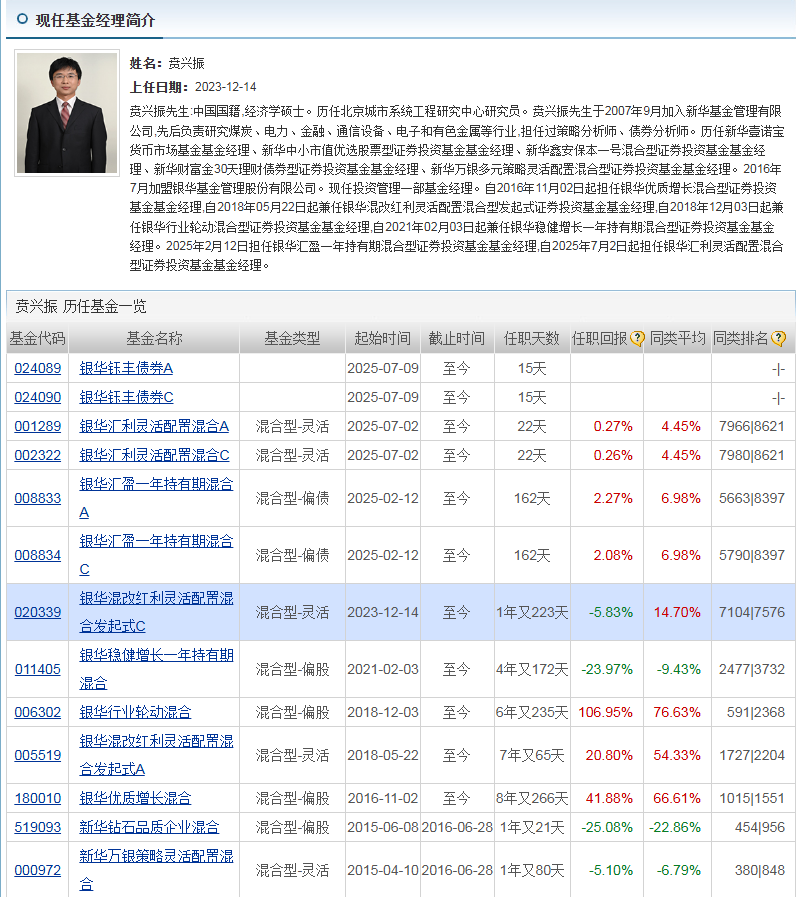The height and width of the screenshot is (897, 802).
Task: Click the 基金代码 column header
Action: (37, 339)
